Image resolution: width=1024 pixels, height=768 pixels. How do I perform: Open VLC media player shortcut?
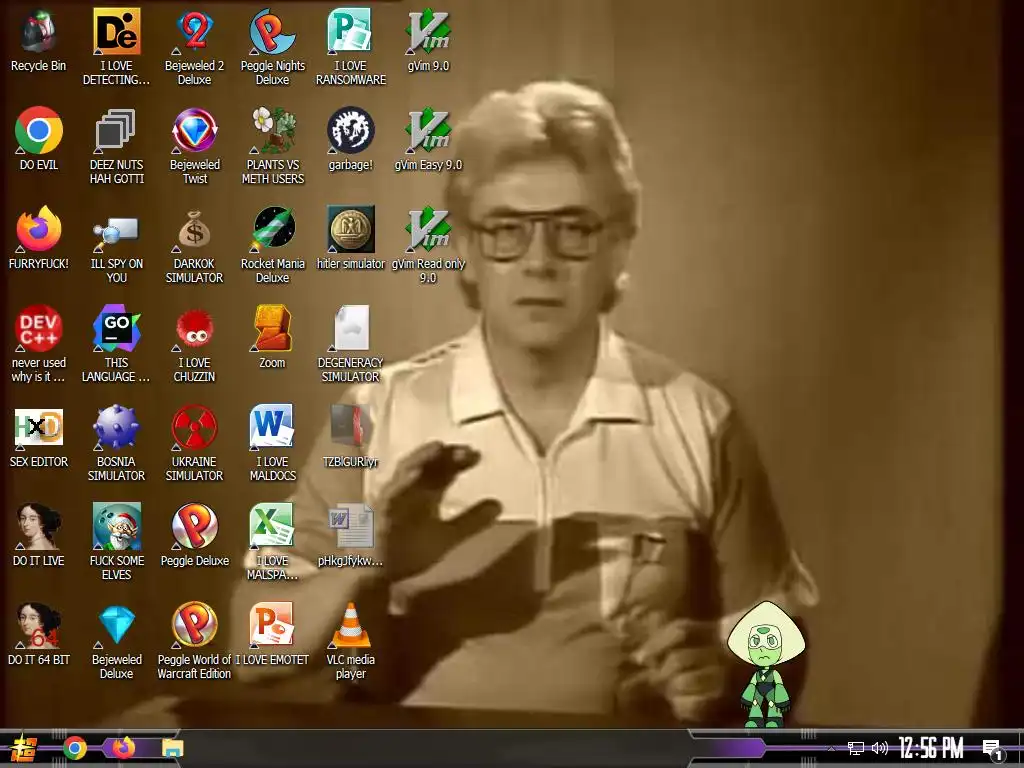pos(351,626)
